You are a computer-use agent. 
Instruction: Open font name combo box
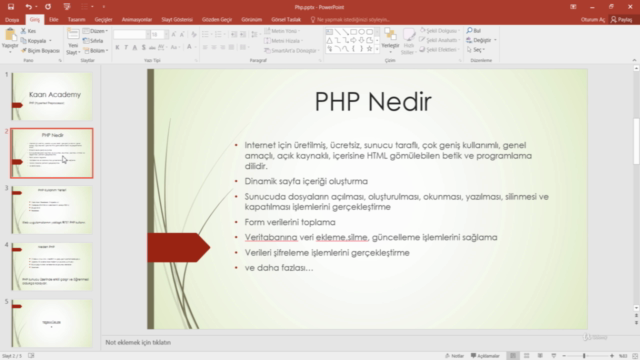coord(131,35)
